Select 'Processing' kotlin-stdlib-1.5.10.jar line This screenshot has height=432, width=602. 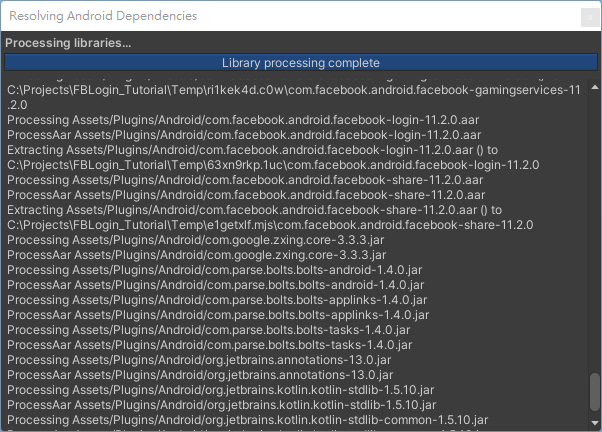click(x=220, y=389)
